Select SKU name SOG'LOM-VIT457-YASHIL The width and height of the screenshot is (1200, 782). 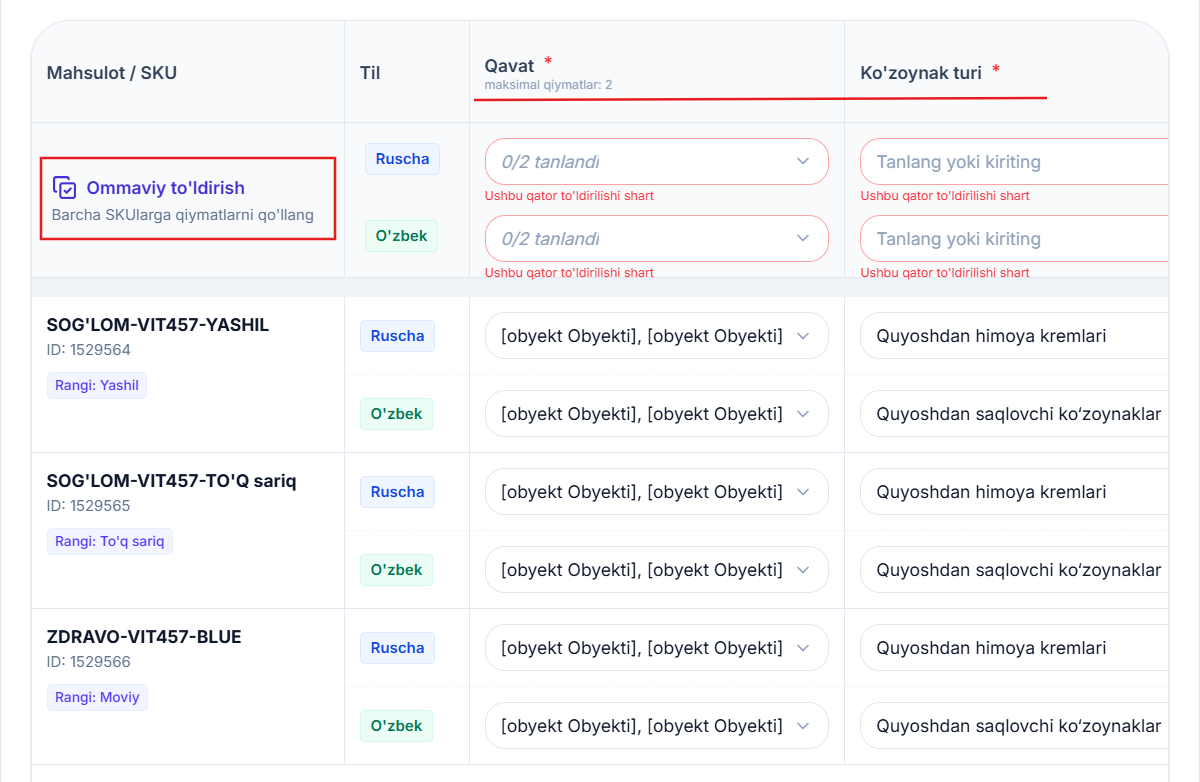(158, 325)
